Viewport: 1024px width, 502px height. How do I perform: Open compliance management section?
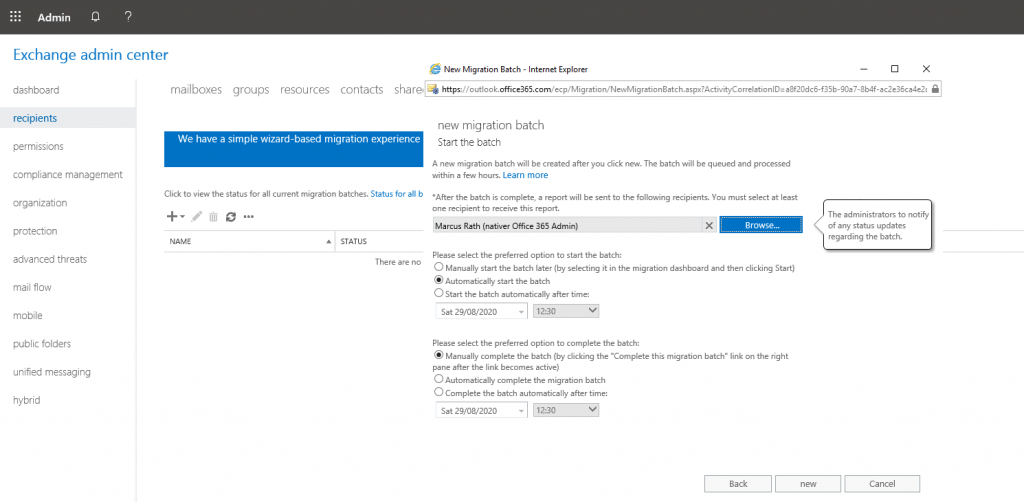(x=67, y=174)
